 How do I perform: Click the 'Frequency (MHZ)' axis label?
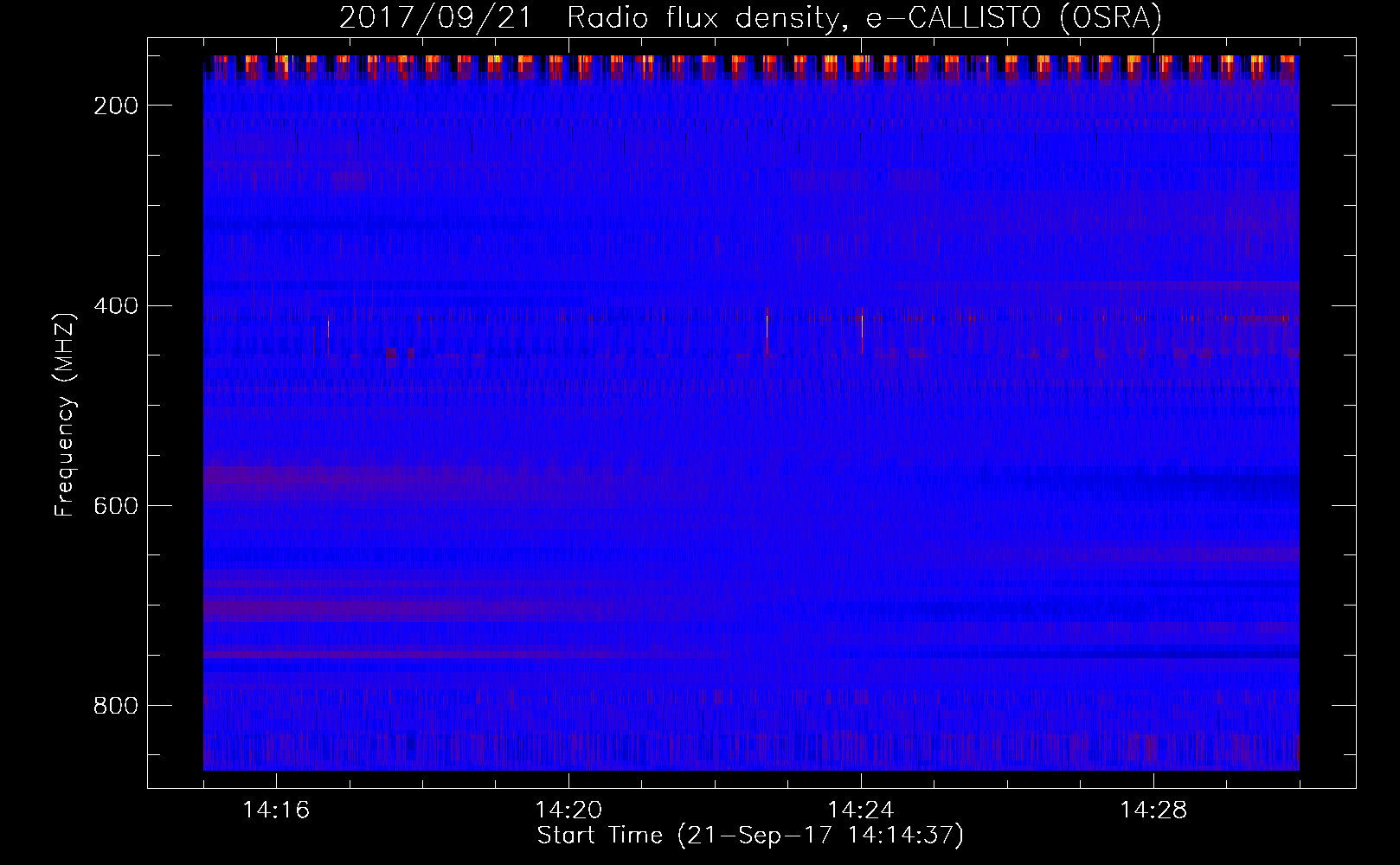[66, 414]
